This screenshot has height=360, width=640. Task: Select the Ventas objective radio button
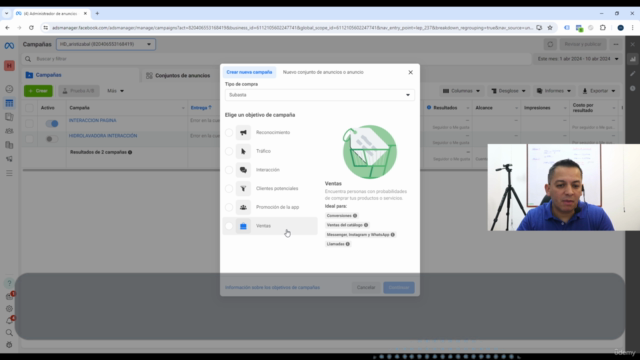tap(229, 226)
